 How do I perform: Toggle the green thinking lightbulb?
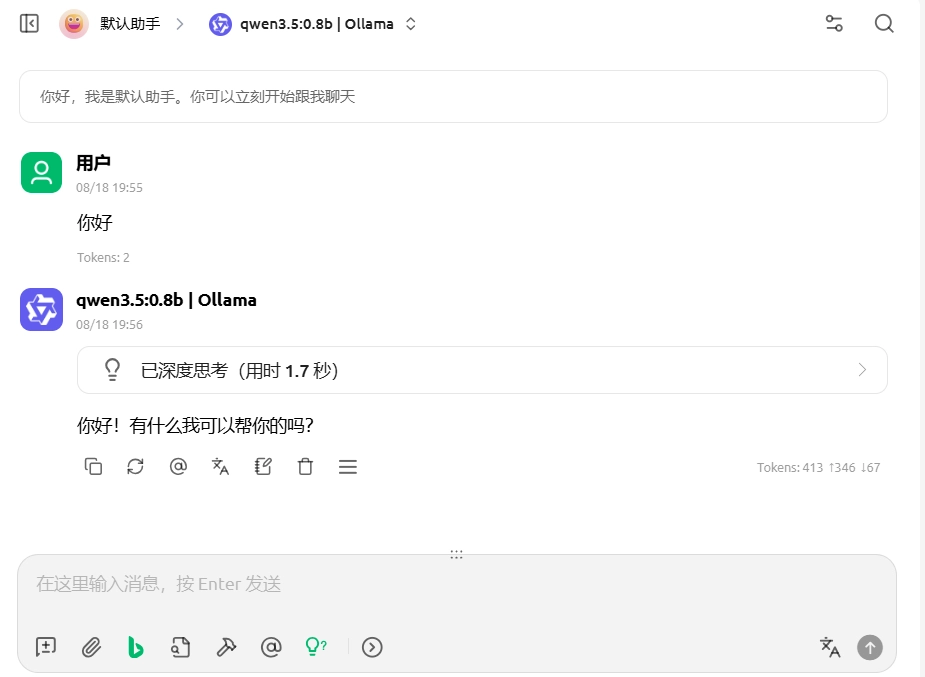(x=316, y=647)
